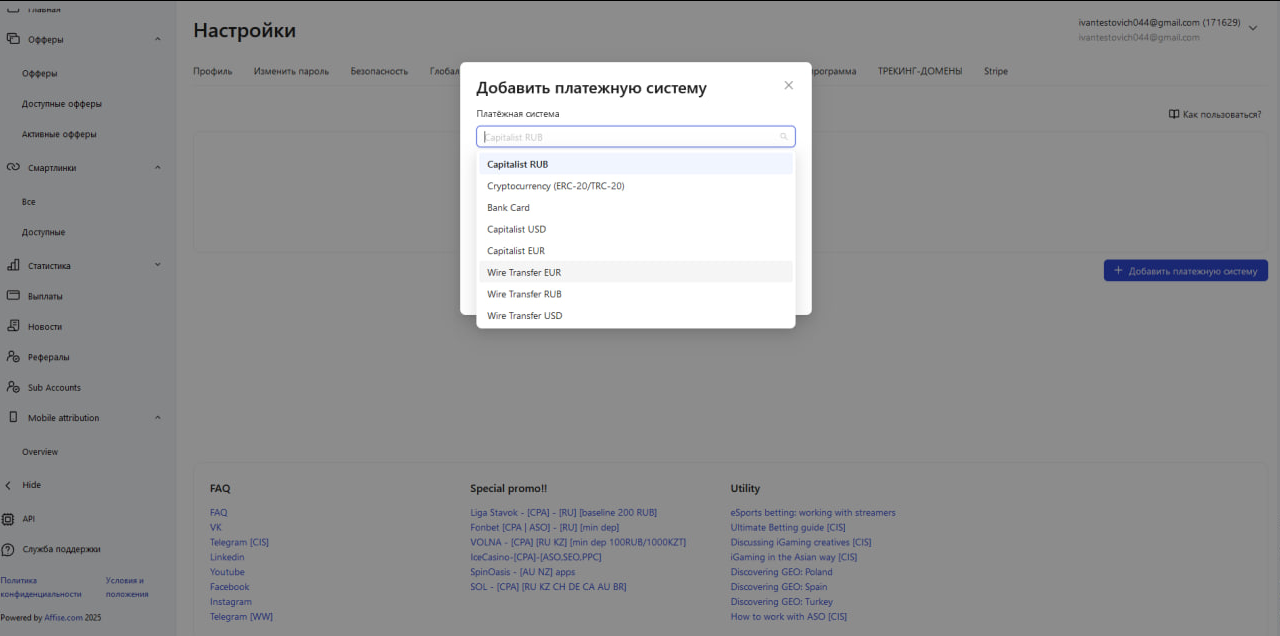The image size is (1280, 636).
Task: Click the payment system search field
Action: (628, 137)
